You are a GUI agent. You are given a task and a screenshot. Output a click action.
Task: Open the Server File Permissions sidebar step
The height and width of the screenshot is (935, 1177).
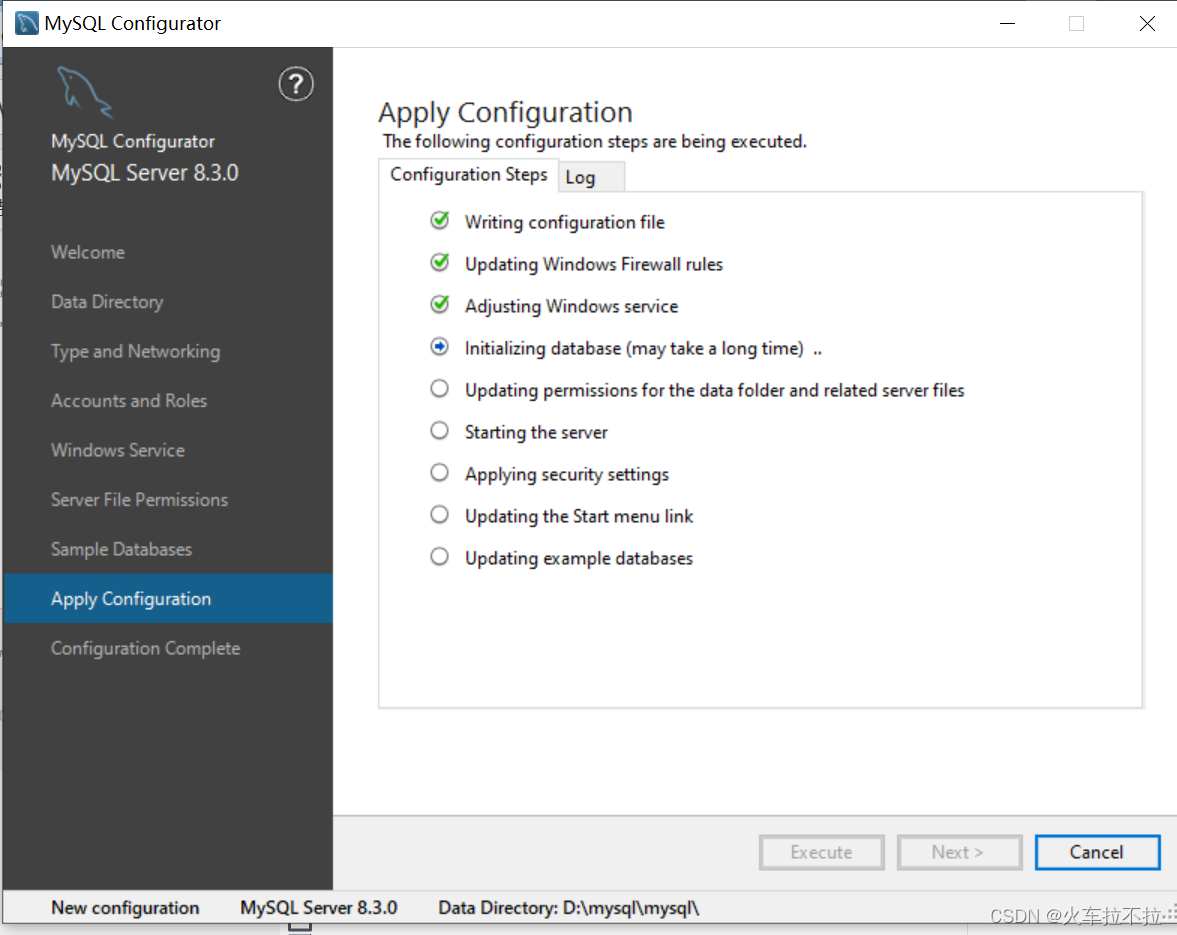click(x=139, y=500)
